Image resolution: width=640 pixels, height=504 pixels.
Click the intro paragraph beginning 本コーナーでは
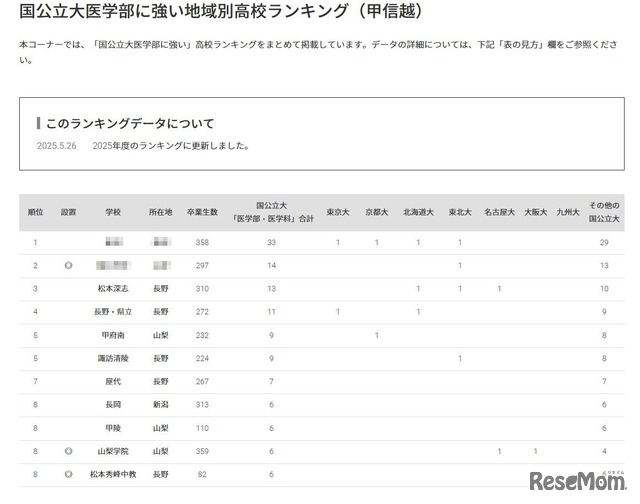coord(318,52)
